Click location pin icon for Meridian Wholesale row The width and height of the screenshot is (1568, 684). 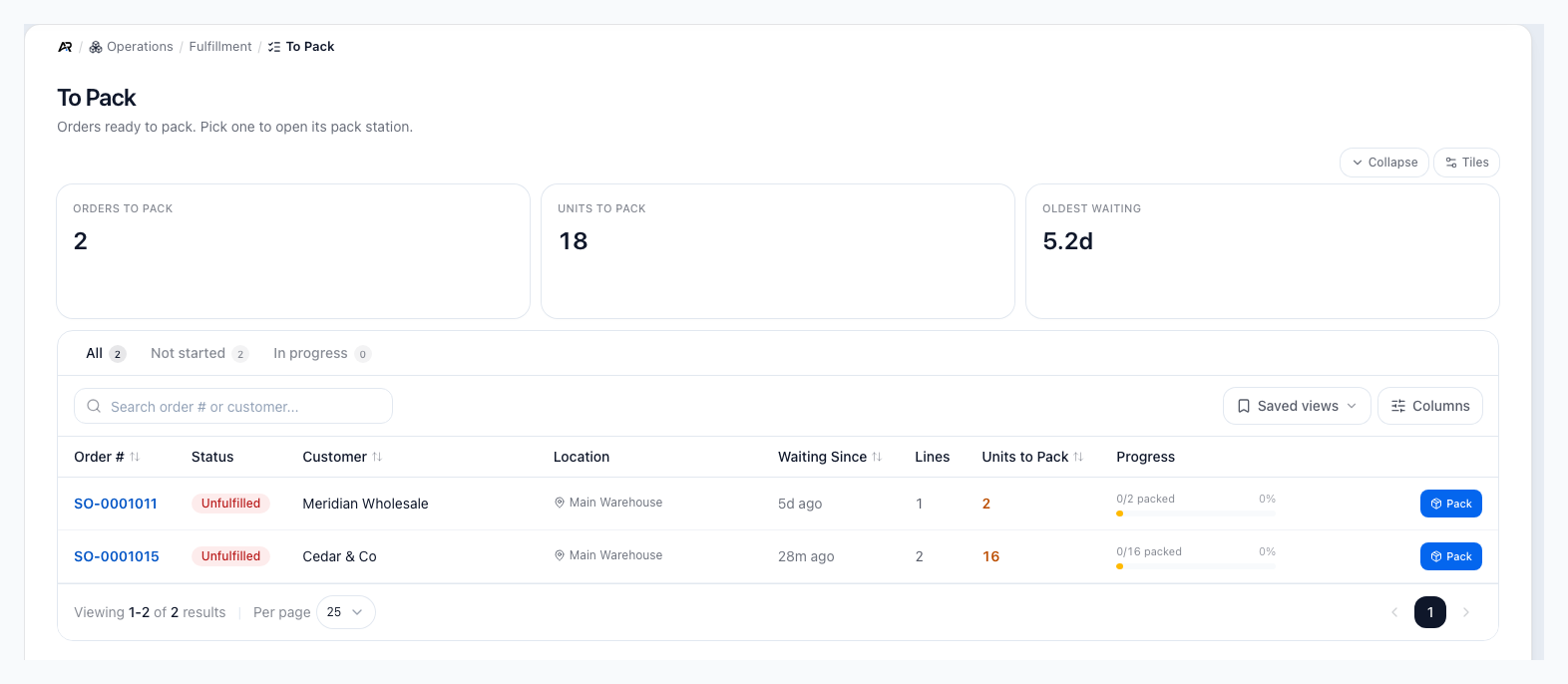coord(560,503)
